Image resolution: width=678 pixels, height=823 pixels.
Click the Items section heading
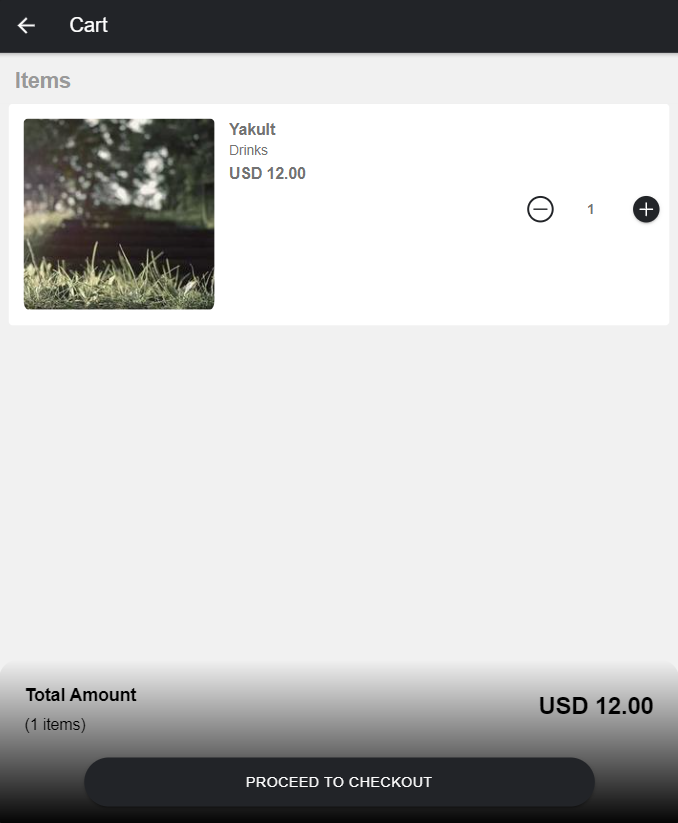[43, 81]
